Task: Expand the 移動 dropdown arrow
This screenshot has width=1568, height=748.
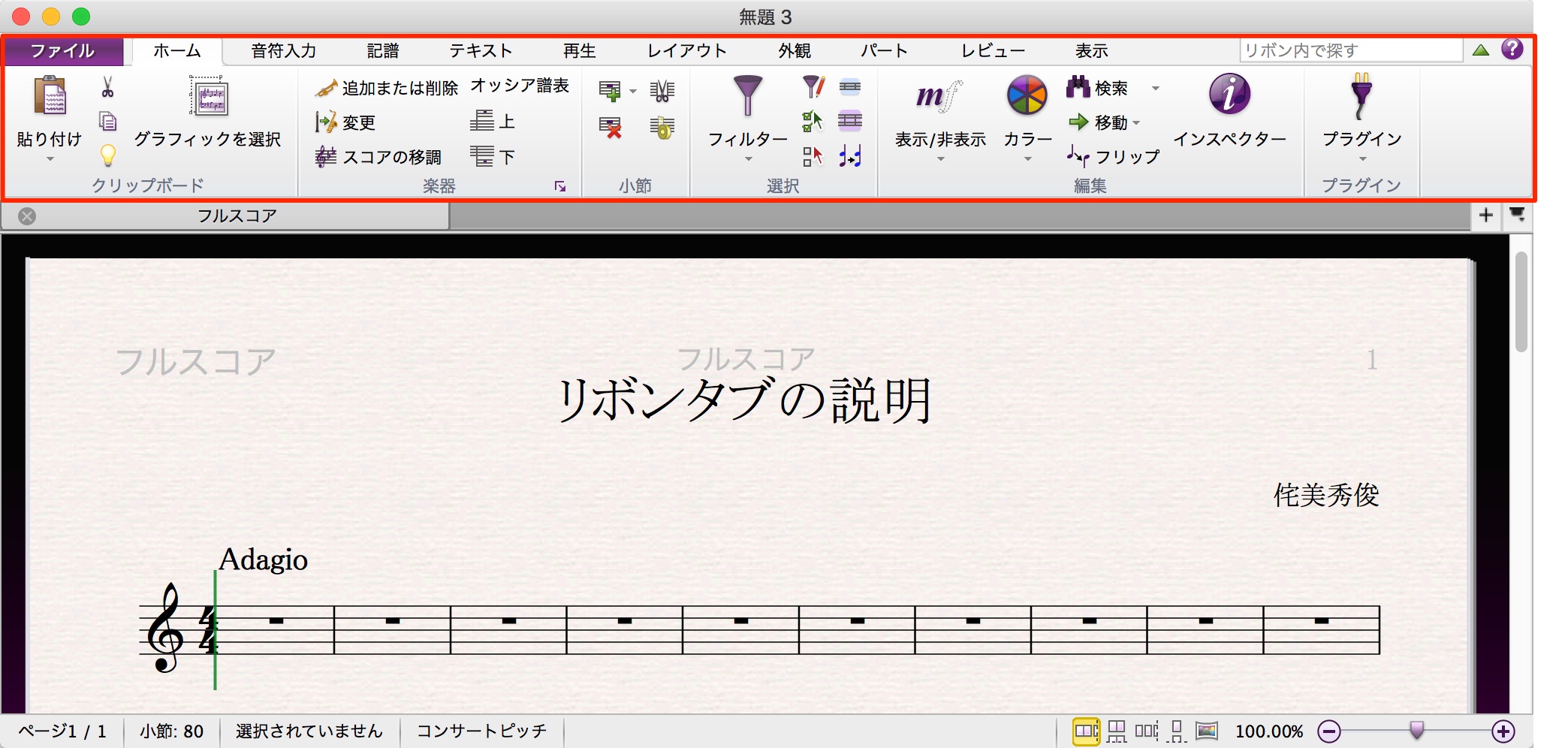Action: click(x=1136, y=122)
